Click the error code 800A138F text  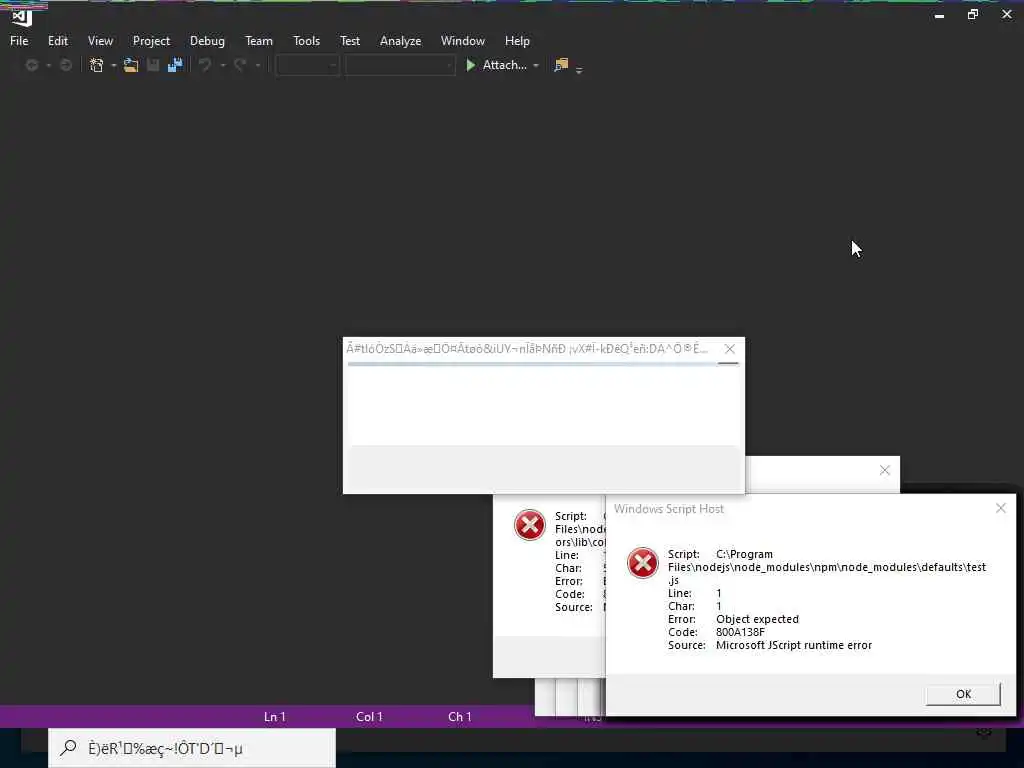pos(740,632)
